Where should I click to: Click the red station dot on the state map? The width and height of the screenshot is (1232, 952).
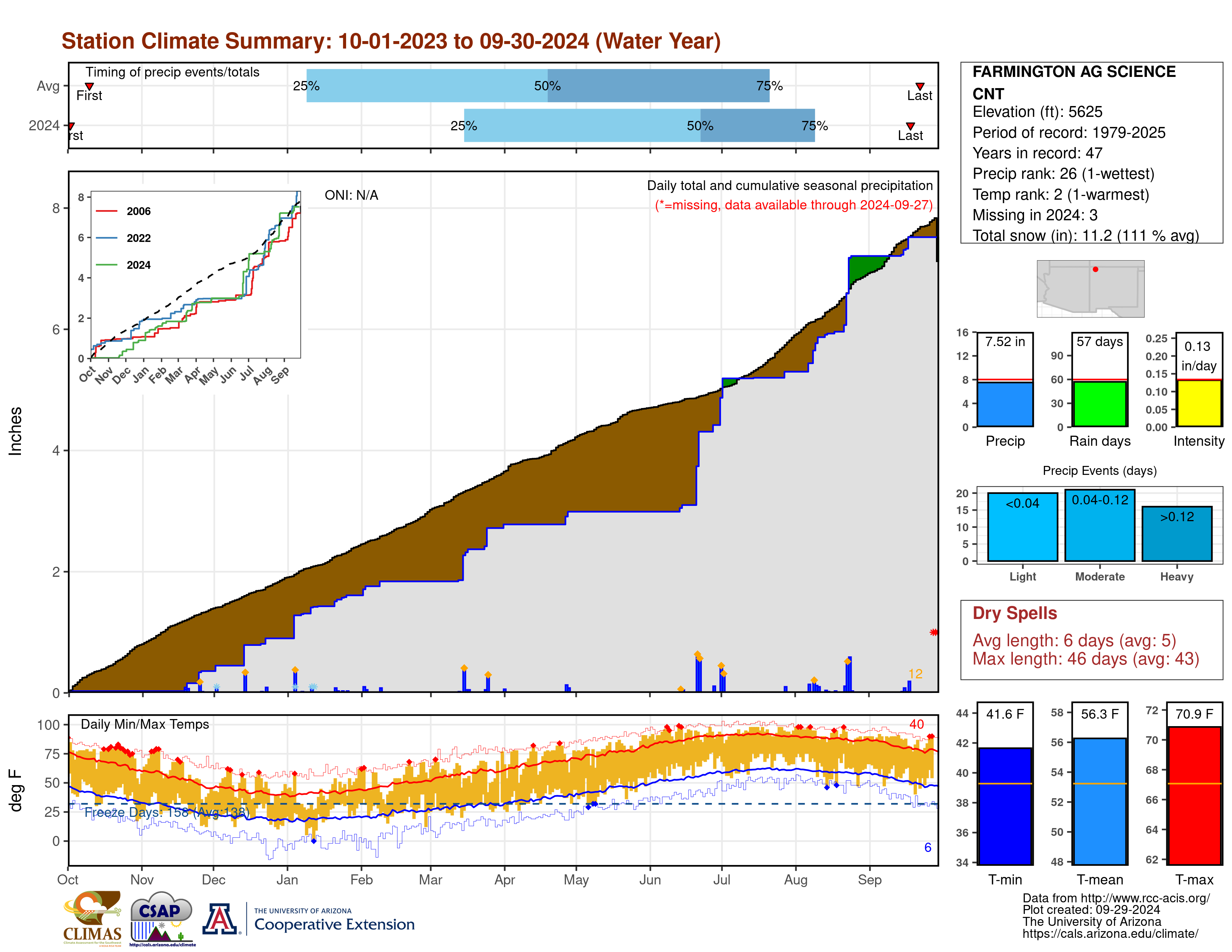click(1095, 270)
